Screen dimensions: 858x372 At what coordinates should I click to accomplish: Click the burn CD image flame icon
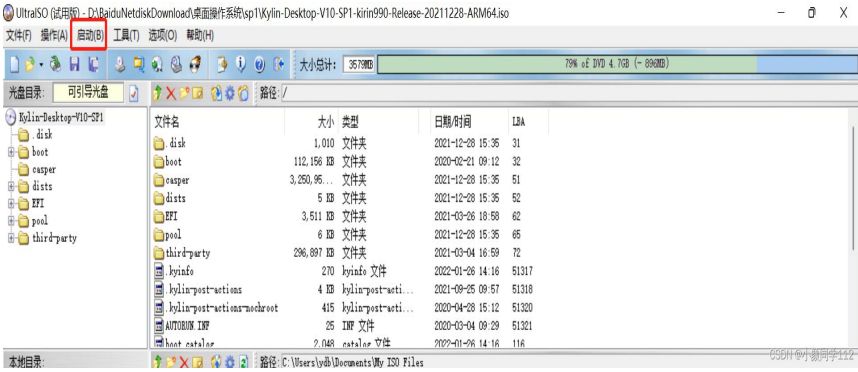[195, 65]
